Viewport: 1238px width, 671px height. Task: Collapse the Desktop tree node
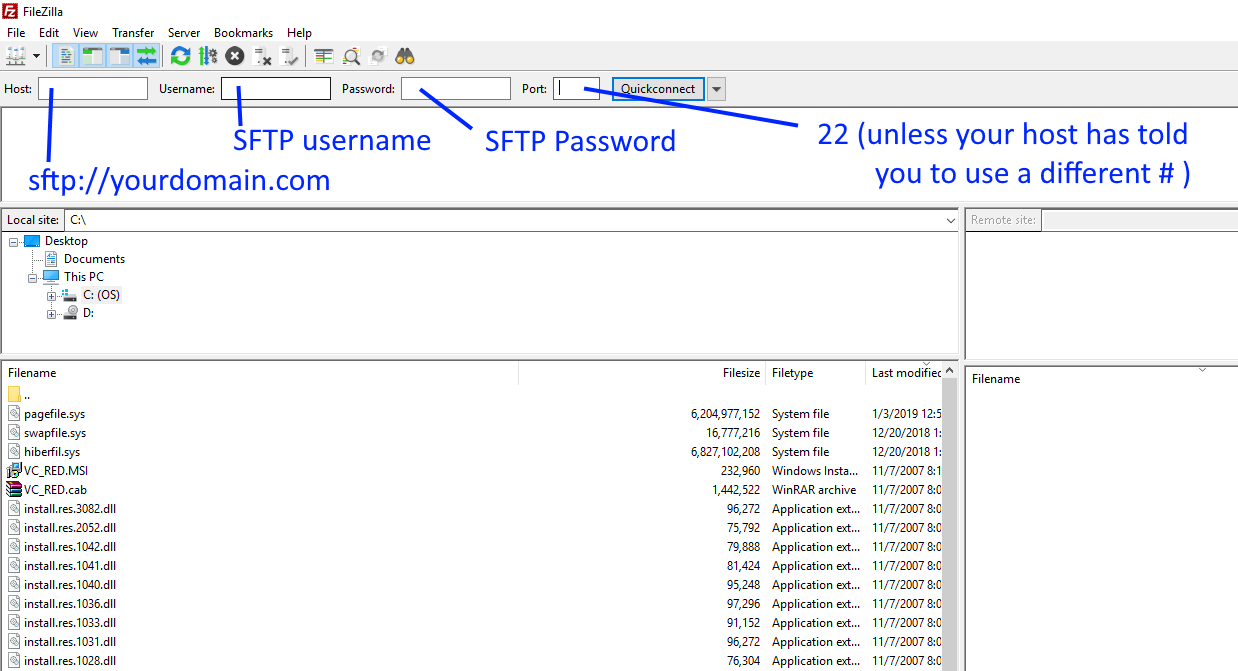pos(13,241)
